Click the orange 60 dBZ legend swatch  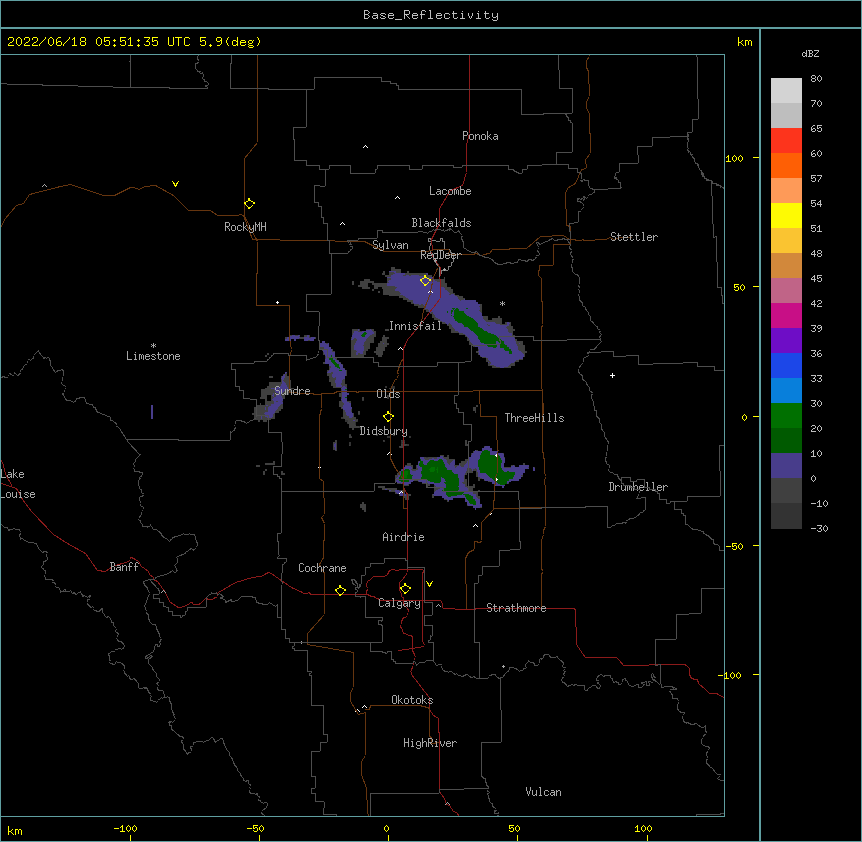786,165
